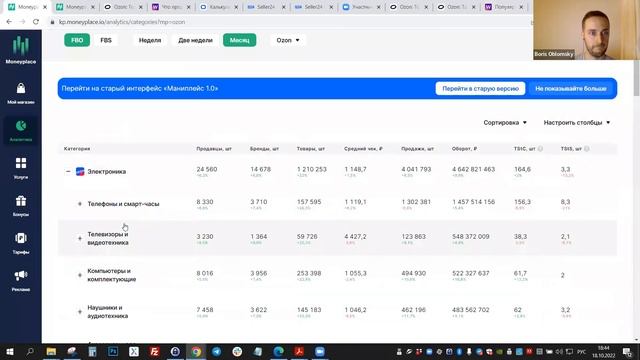Go back using the browser back arrow

point(9,22)
